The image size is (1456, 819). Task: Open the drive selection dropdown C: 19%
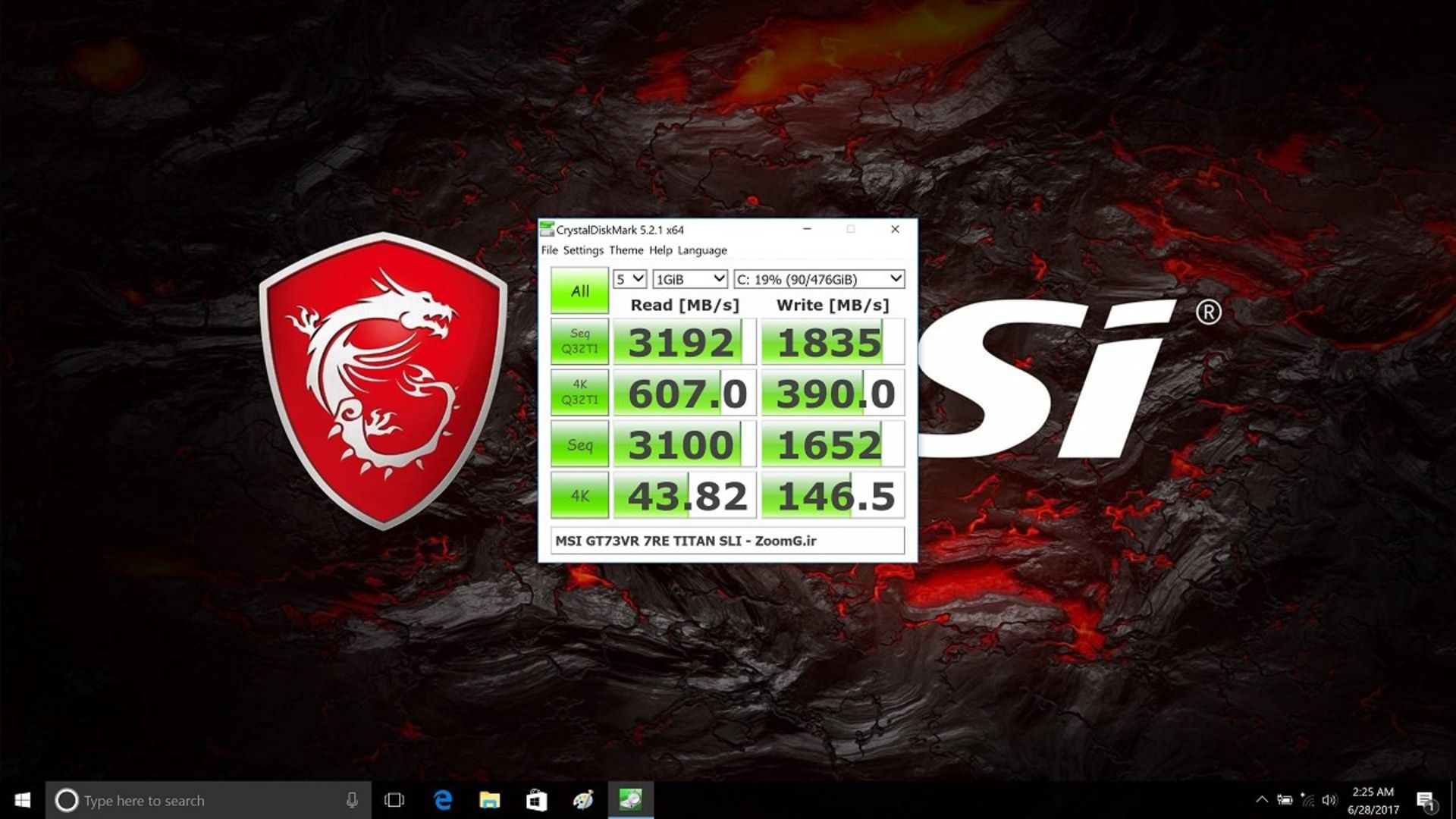[819, 279]
